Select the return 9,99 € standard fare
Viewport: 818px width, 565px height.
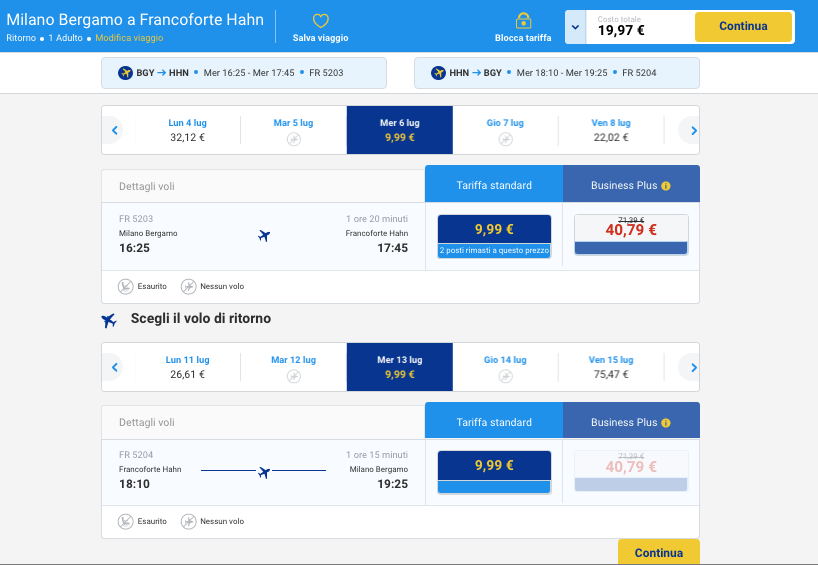494,466
